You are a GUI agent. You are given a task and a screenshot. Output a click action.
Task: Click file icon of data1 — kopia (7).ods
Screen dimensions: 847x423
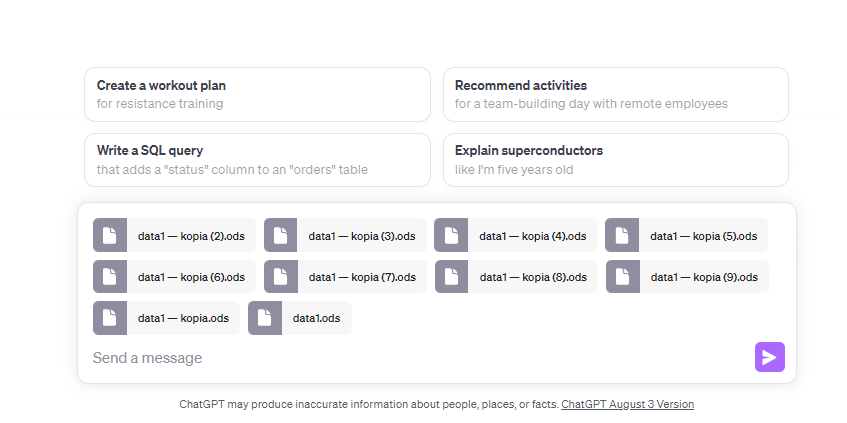pos(281,277)
